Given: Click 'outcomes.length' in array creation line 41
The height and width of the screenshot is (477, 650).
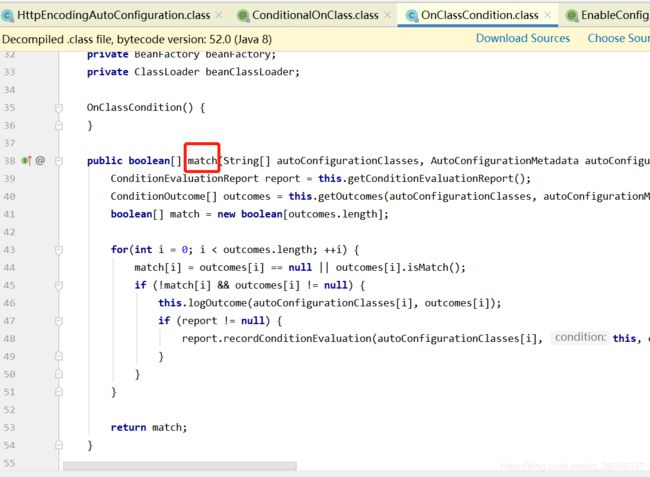Looking at the screenshot, I should pyautogui.click(x=333, y=214).
